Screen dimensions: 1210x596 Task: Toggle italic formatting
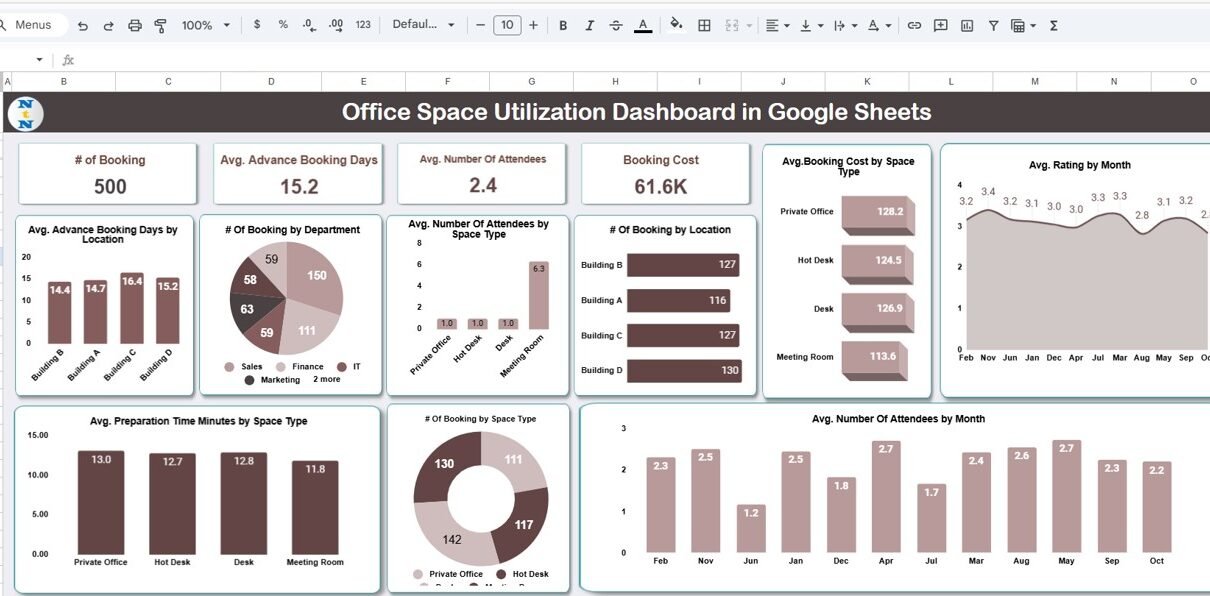point(589,25)
